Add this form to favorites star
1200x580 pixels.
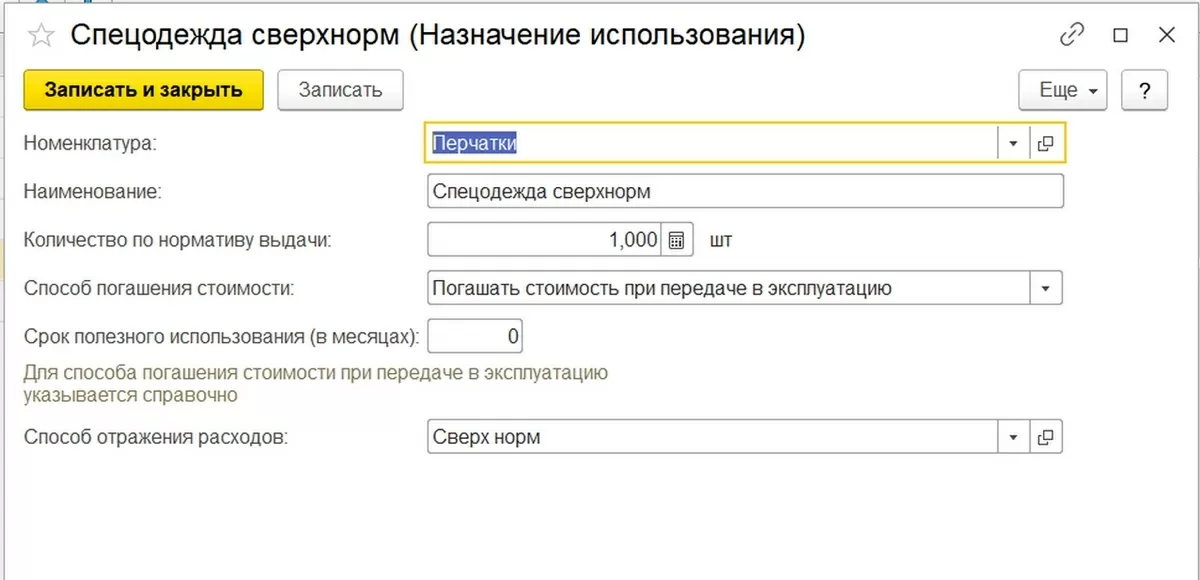tap(40, 36)
